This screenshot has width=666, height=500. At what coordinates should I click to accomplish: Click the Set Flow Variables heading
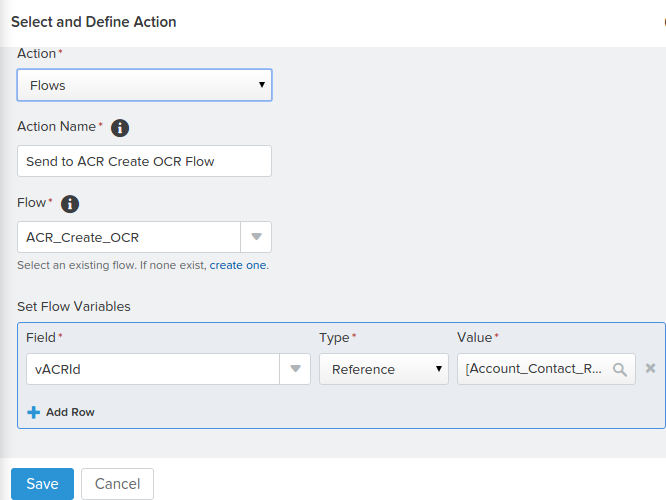coord(74,306)
